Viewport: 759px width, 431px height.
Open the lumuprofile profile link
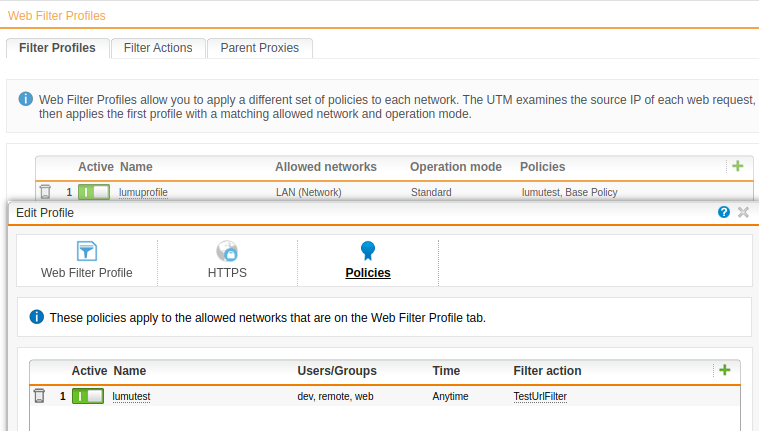point(142,192)
